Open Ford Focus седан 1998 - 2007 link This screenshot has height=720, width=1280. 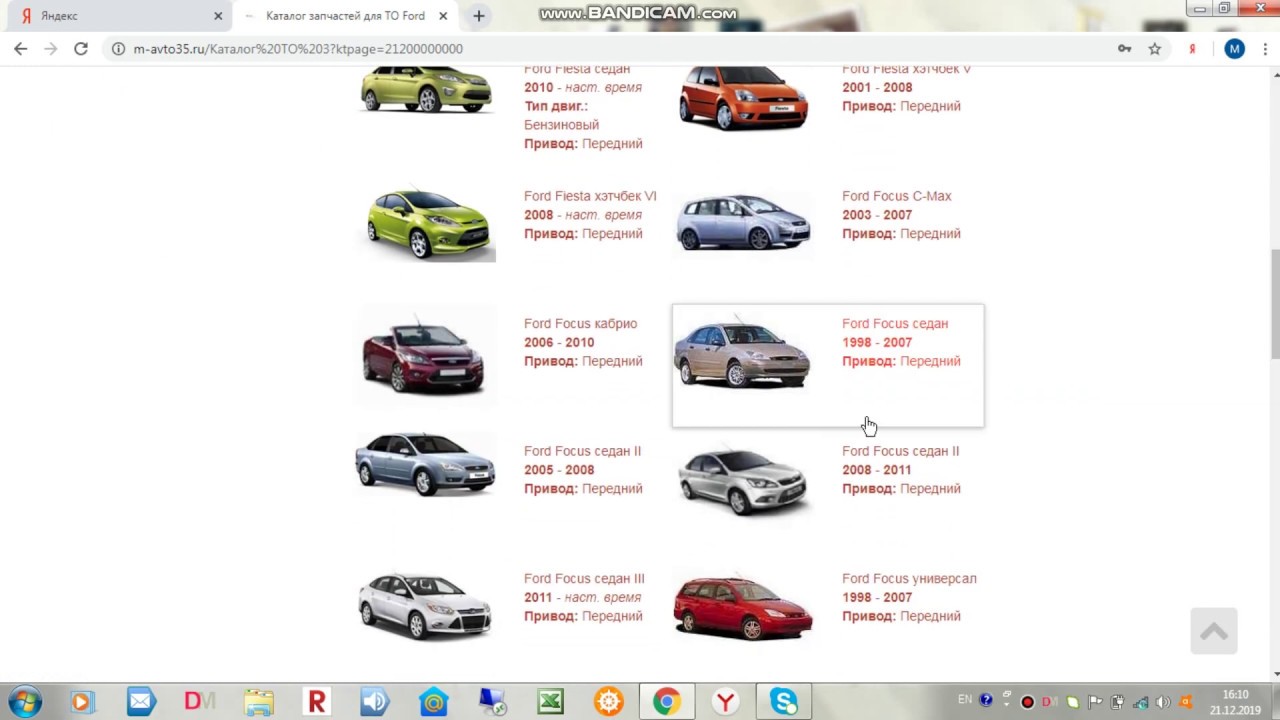895,323
